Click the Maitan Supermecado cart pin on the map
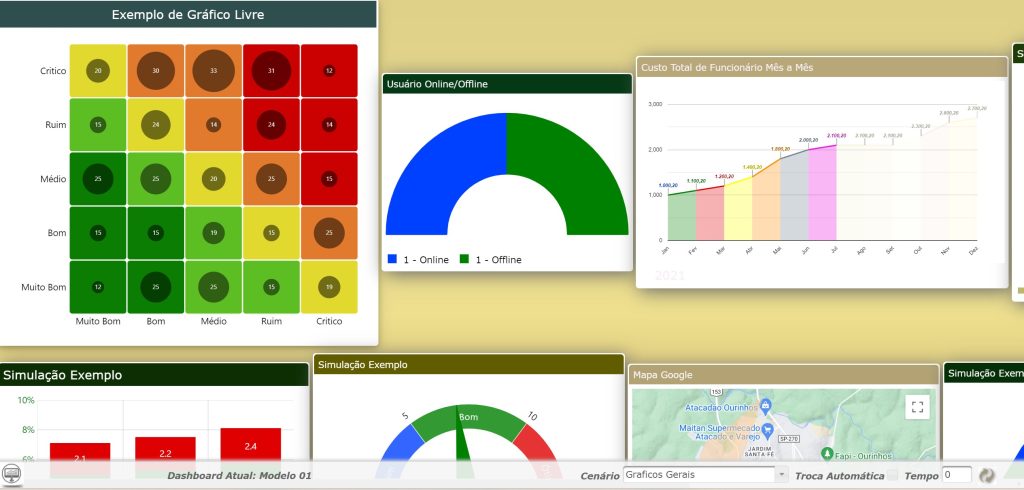The height and width of the screenshot is (490, 1024). [x=767, y=429]
